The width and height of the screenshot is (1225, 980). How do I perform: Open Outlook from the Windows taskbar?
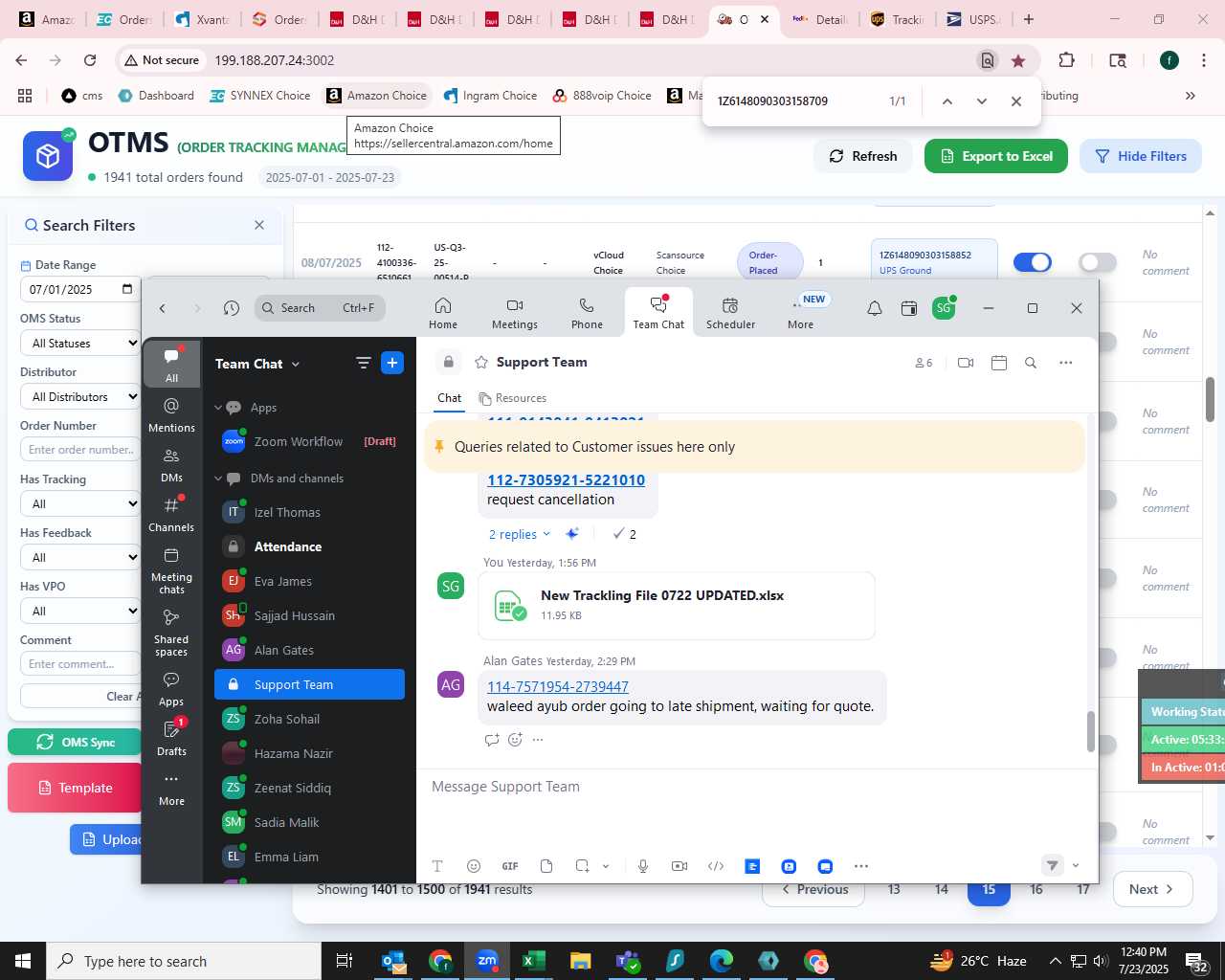point(393,961)
